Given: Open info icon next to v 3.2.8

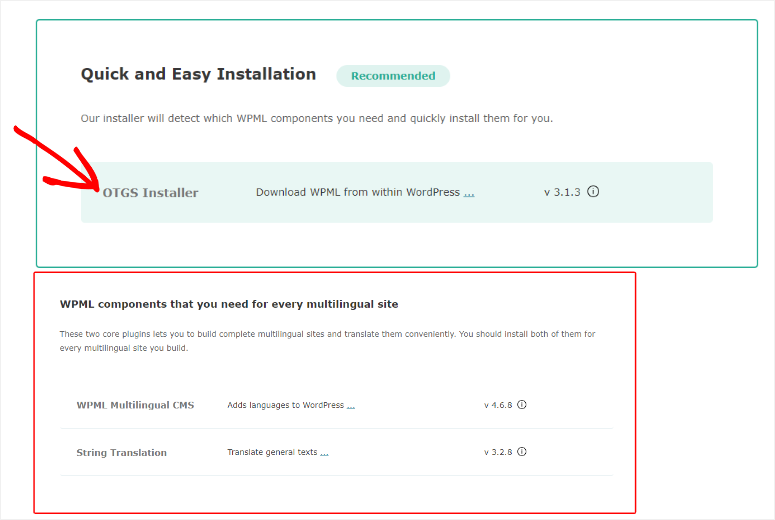Looking at the screenshot, I should click(x=522, y=451).
